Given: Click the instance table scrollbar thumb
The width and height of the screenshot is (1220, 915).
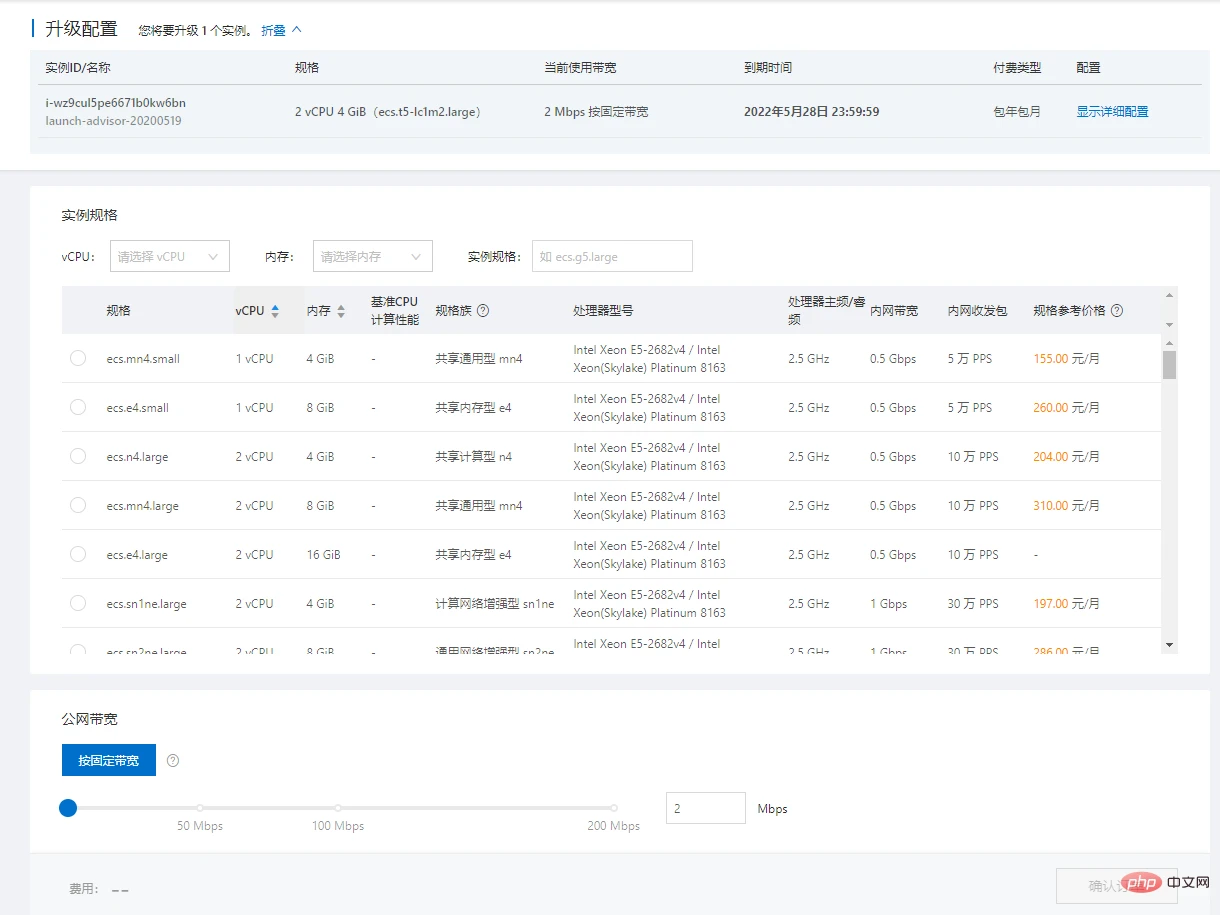Looking at the screenshot, I should [1169, 364].
